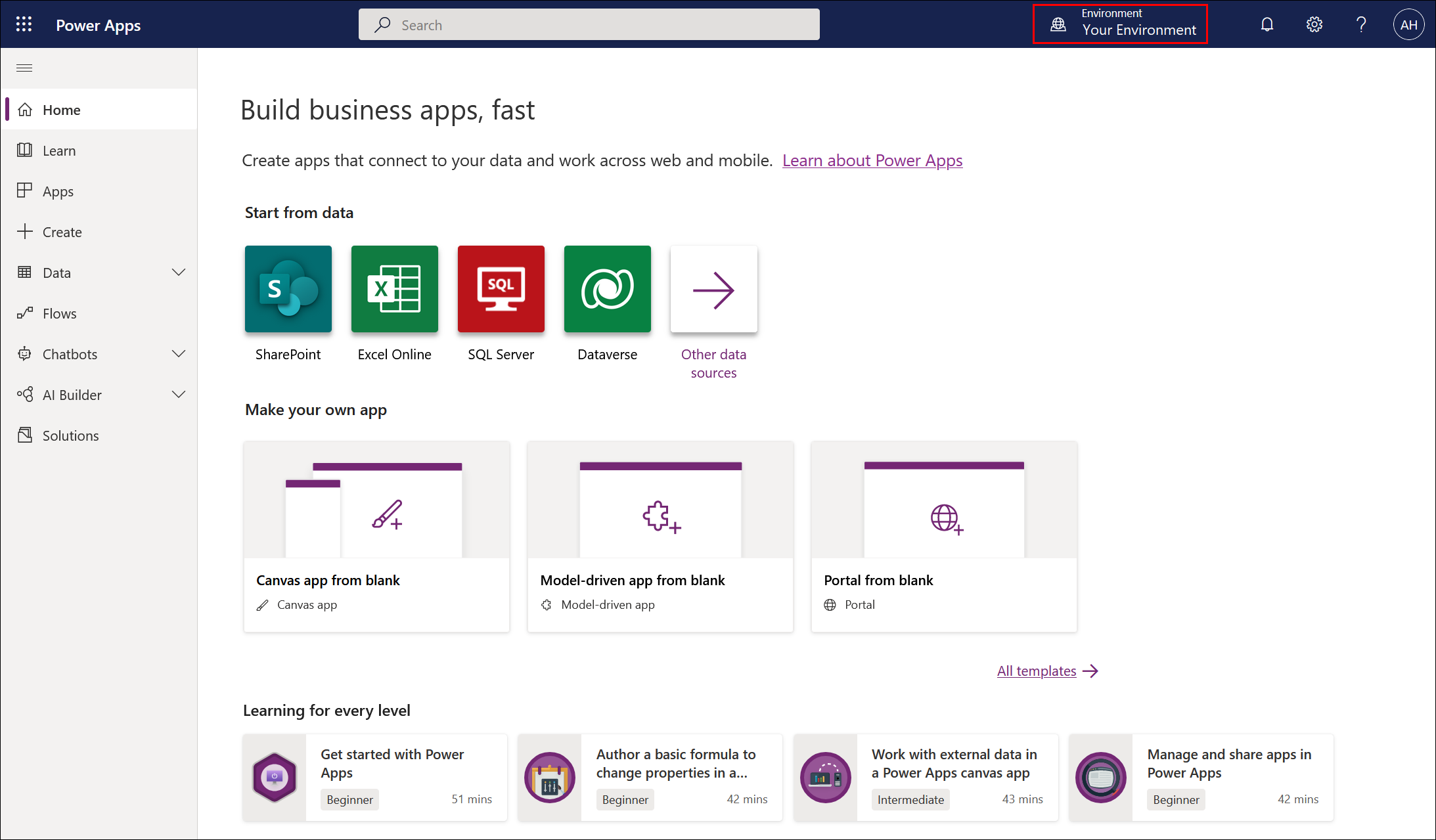Screen dimensions: 1436x840
Task: Go to Home in the sidebar
Action: pyautogui.click(x=99, y=110)
